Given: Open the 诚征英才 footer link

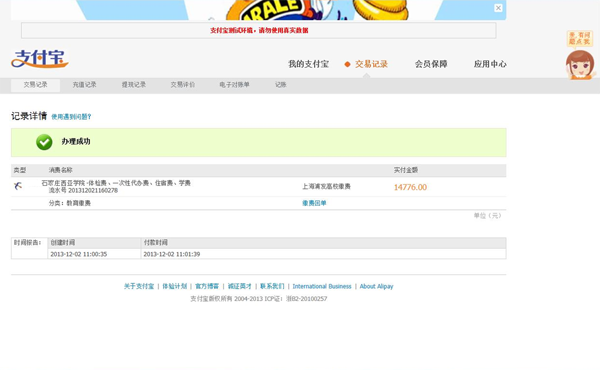Looking at the screenshot, I should pyautogui.click(x=240, y=286).
